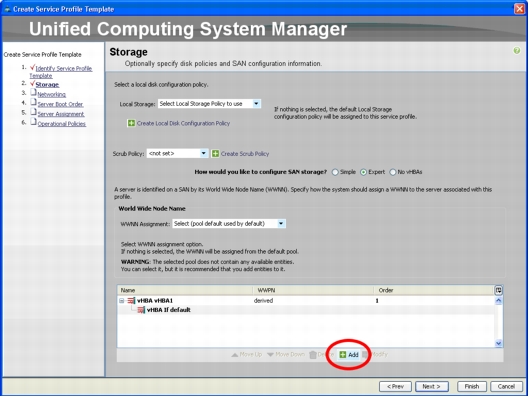Collapse the vHBA vHBA1 tree node
The image size is (529, 398).
[122, 301]
